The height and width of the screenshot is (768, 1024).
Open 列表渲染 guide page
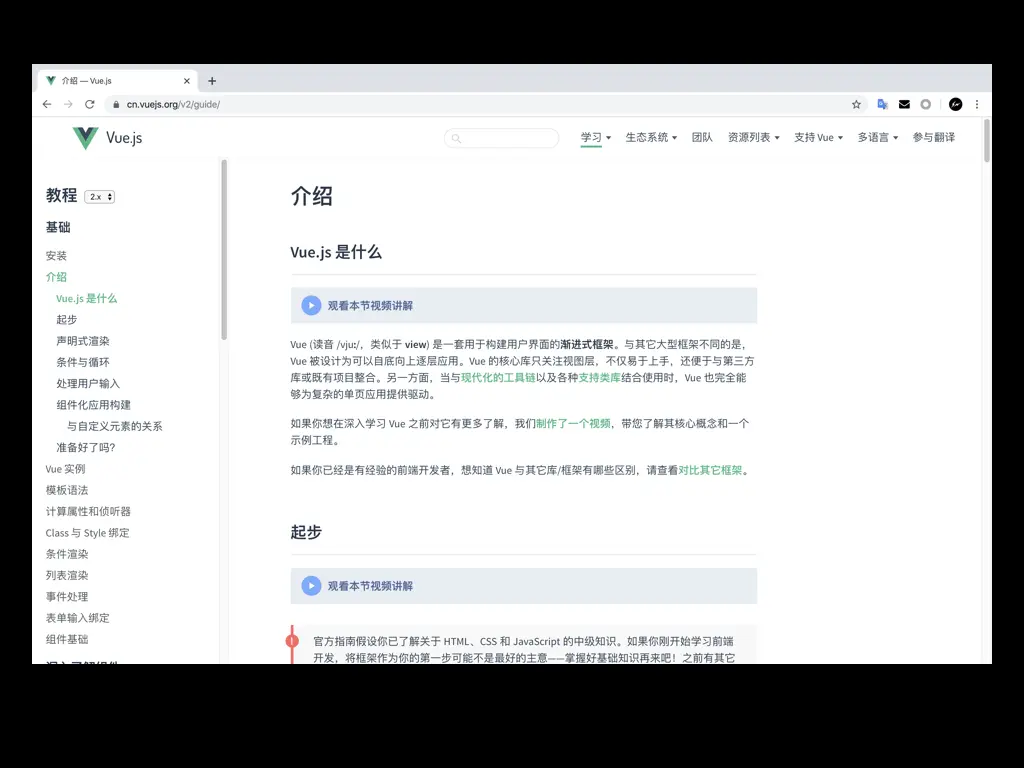click(67, 575)
